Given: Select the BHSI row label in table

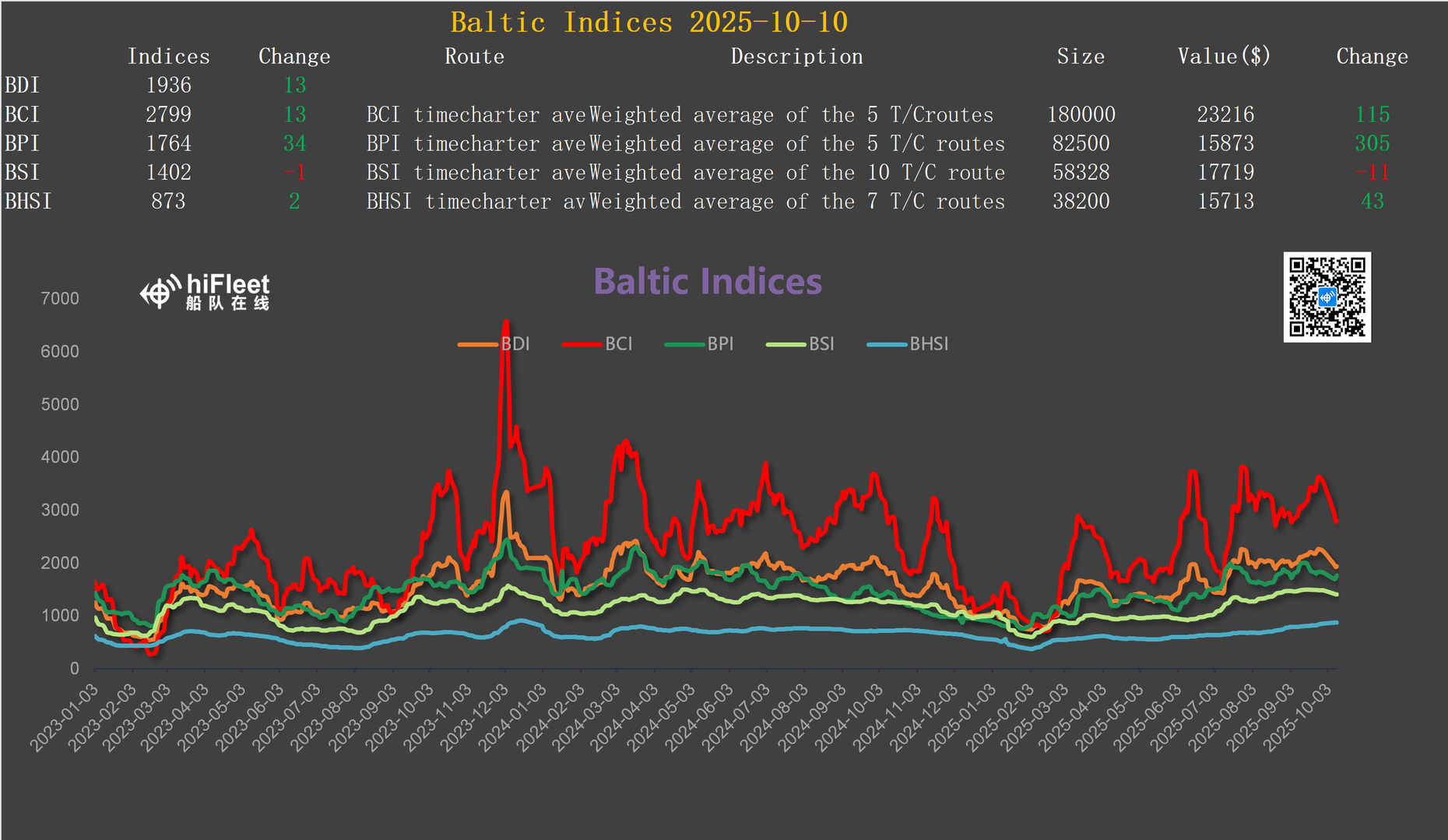Looking at the screenshot, I should (28, 202).
